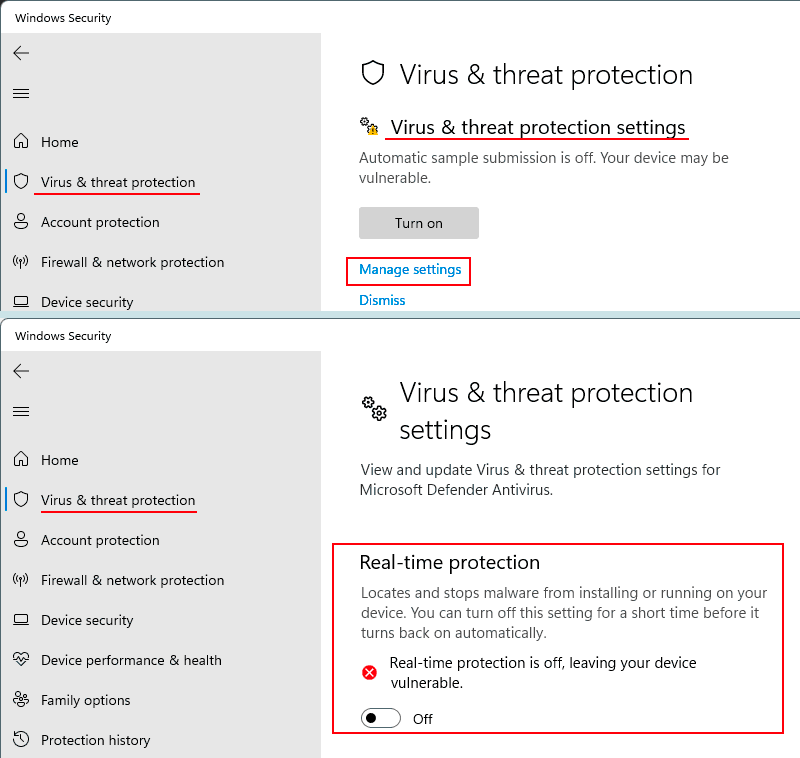Expand the lower window's hamburger navigation menu
This screenshot has width=800, height=758.
(x=21, y=411)
